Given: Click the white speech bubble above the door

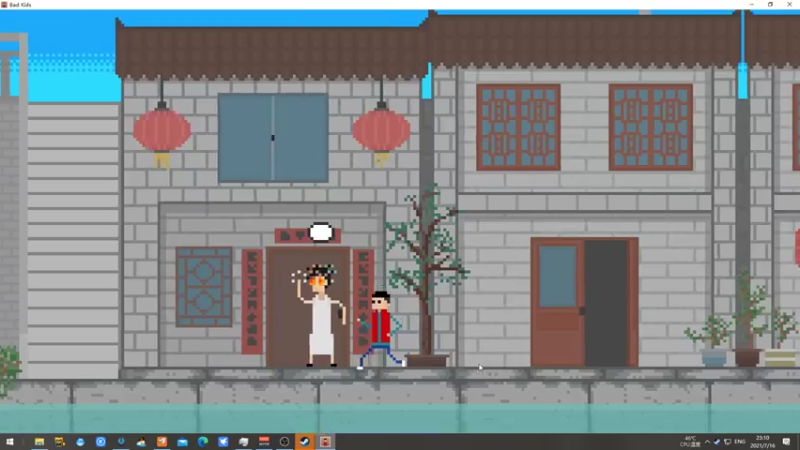Looking at the screenshot, I should [321, 232].
